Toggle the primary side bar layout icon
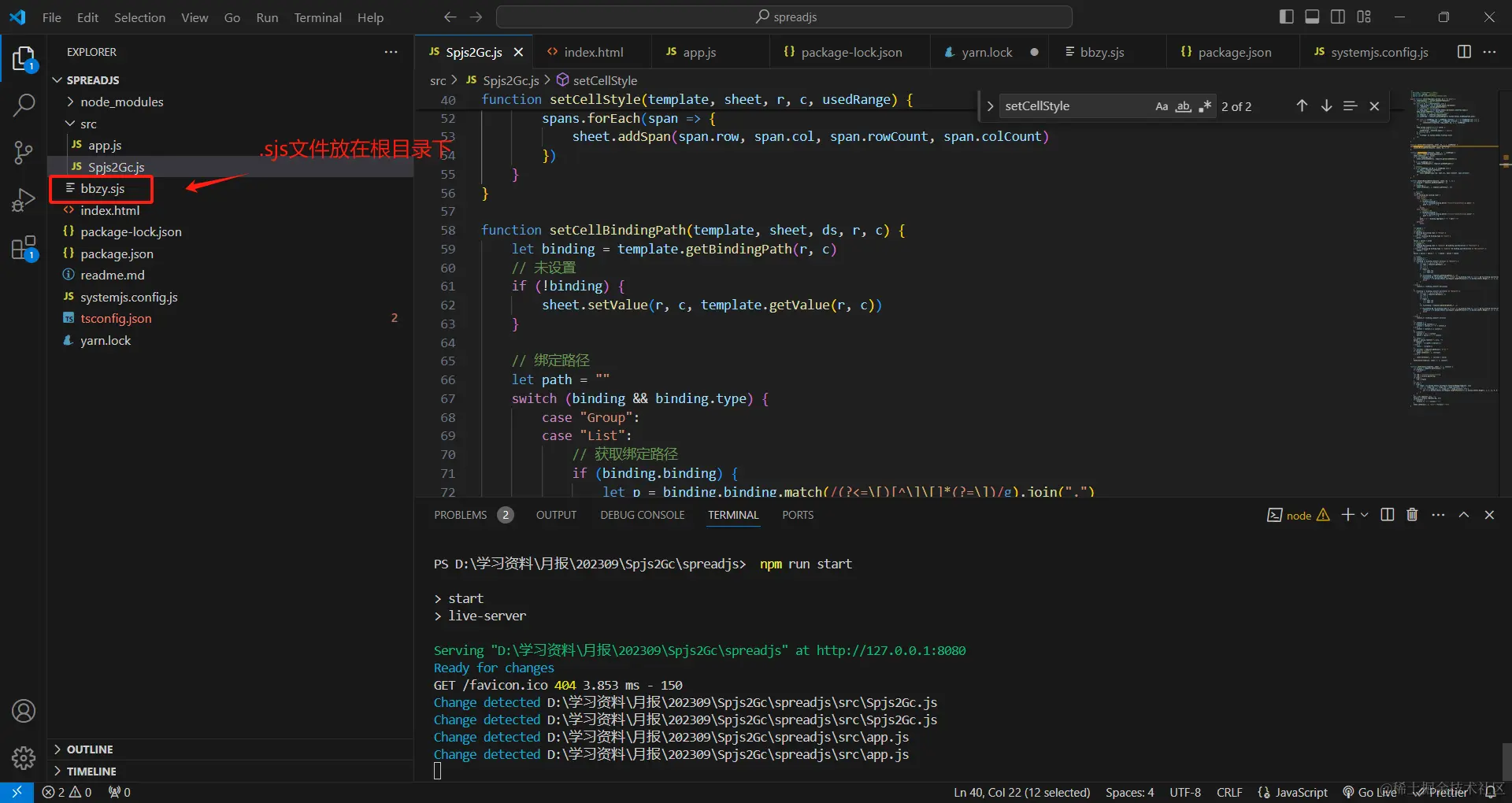This screenshot has width=1512, height=803. point(1286,17)
